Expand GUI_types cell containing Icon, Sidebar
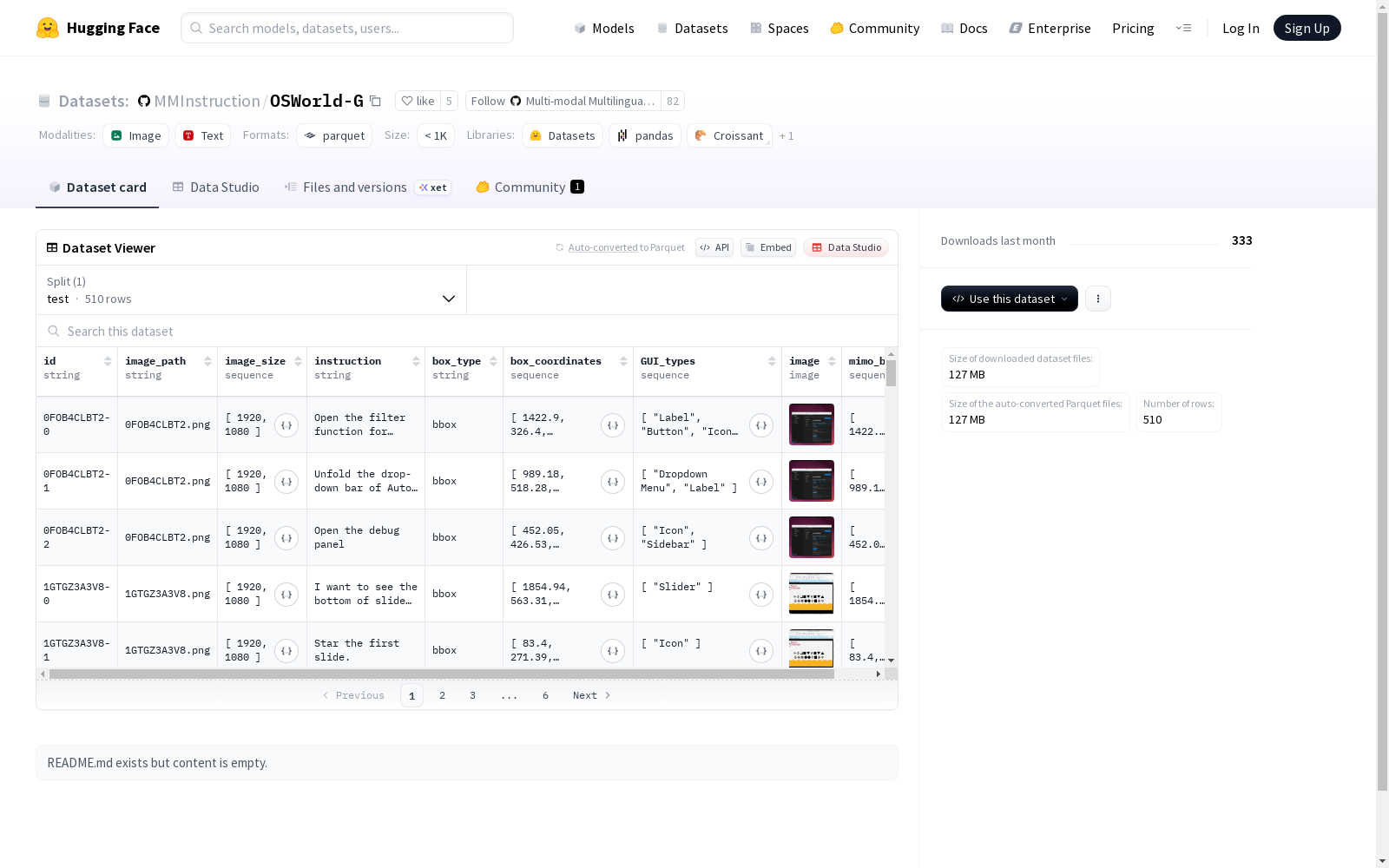 click(761, 538)
